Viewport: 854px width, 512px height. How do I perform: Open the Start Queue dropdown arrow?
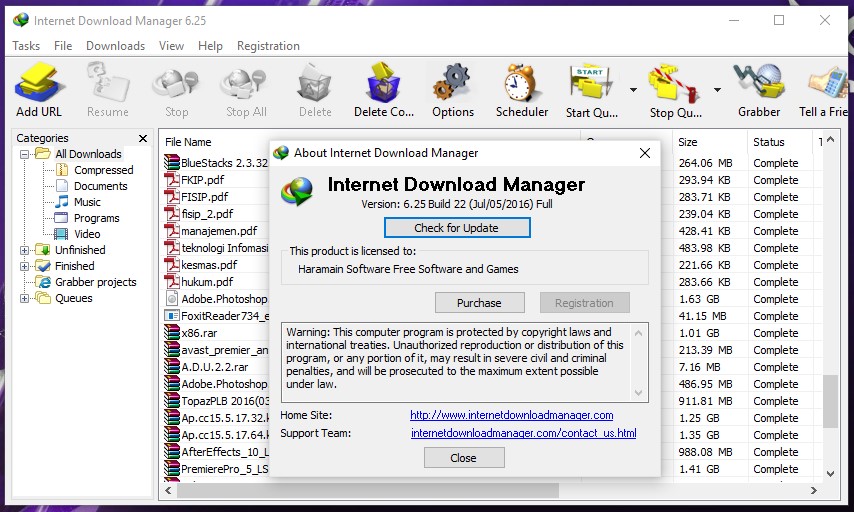[x=633, y=89]
